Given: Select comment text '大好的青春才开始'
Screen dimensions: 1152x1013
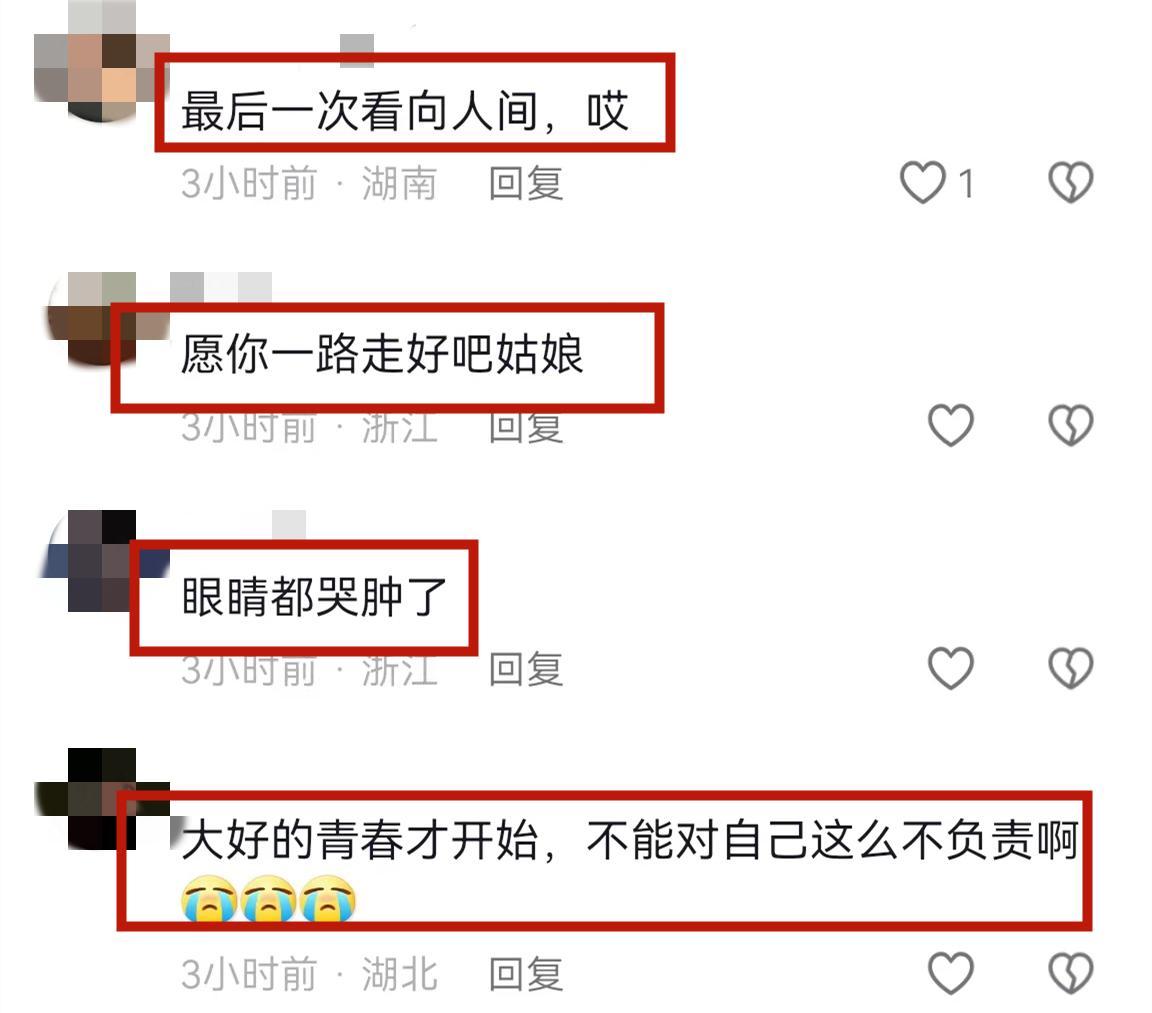Looking at the screenshot, I should tap(360, 840).
